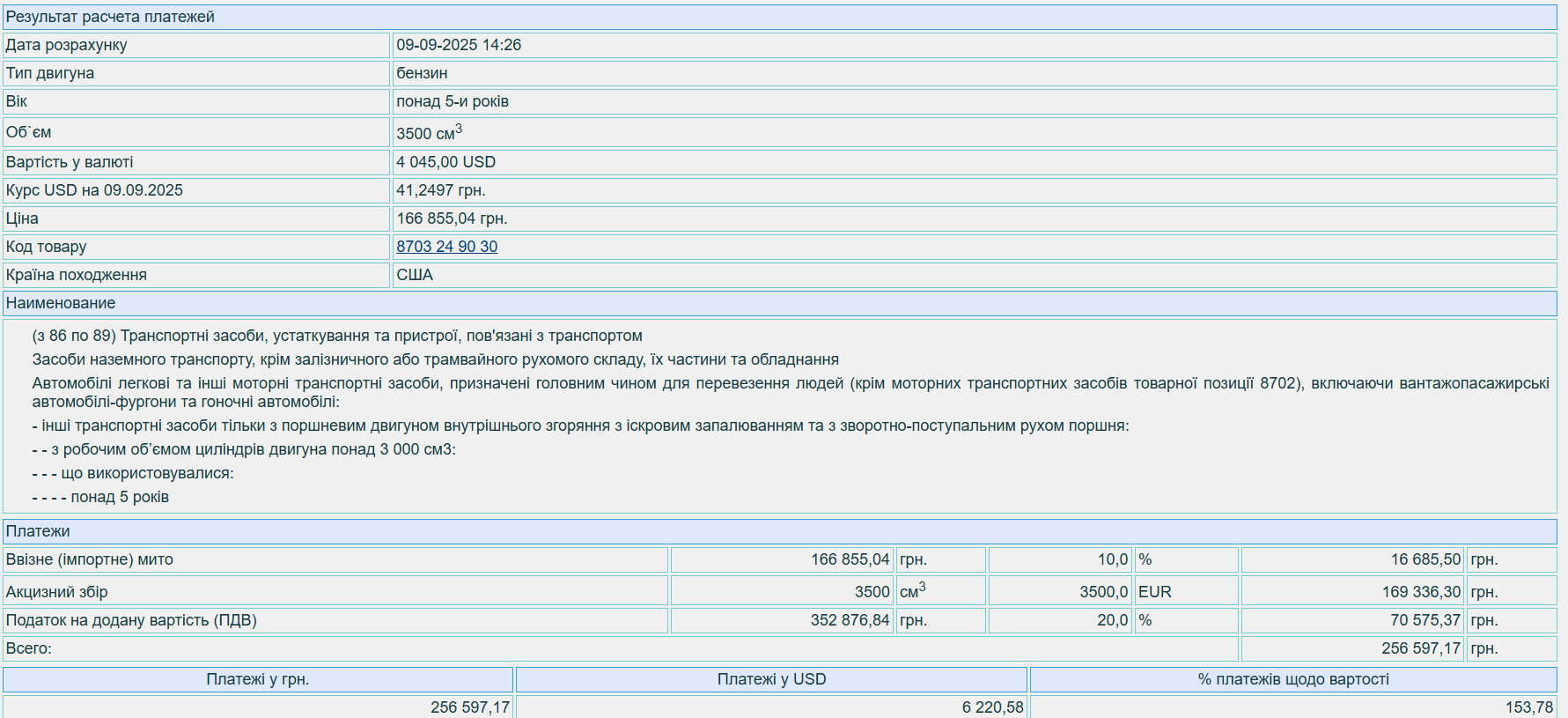Click the 256 597,17 value under Платежі у грн.

pos(470,707)
